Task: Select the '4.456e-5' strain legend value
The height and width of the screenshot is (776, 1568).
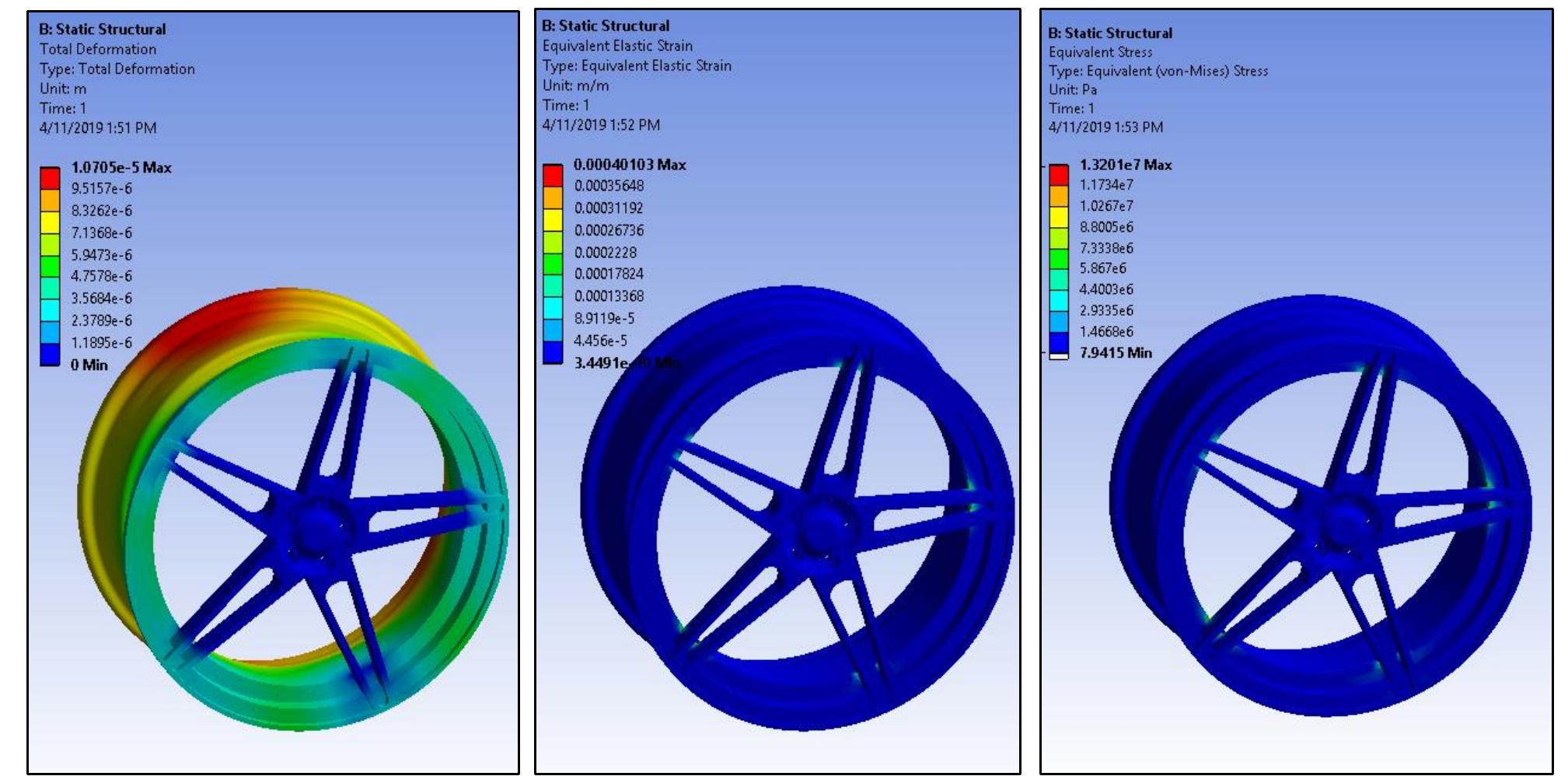Action: (600, 341)
